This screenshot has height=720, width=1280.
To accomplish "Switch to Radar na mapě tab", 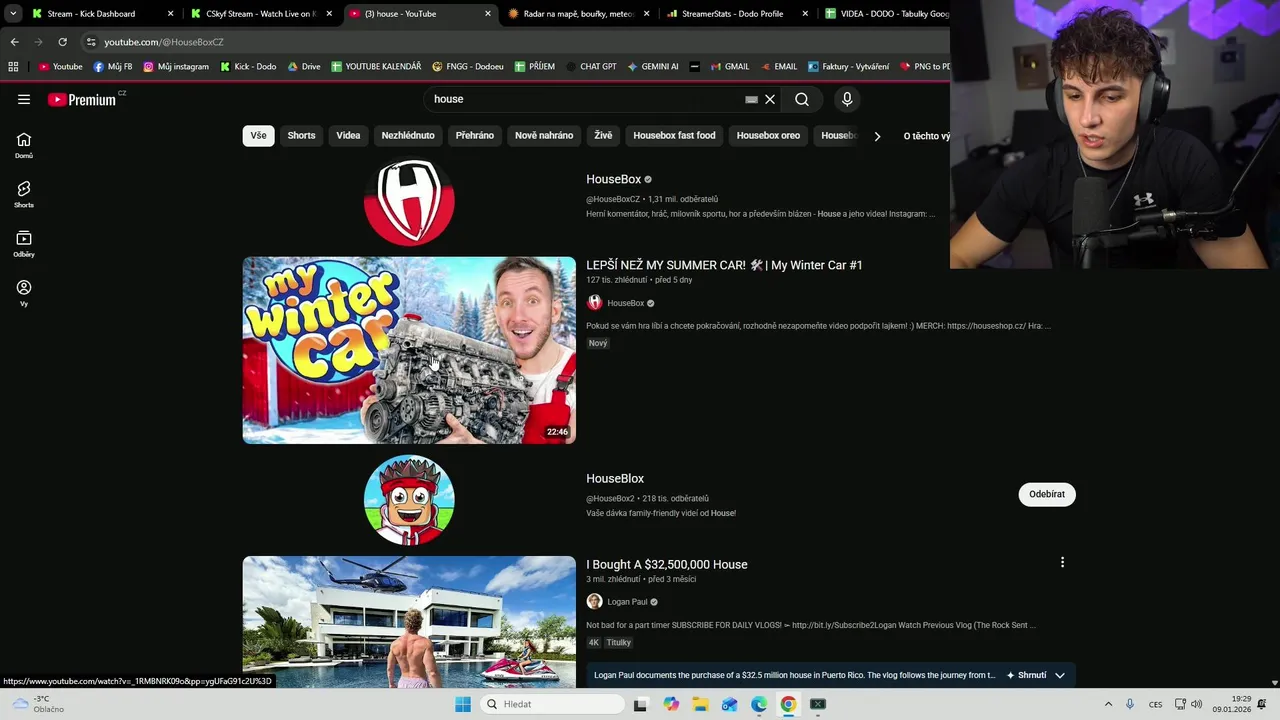I will pyautogui.click(x=578, y=14).
